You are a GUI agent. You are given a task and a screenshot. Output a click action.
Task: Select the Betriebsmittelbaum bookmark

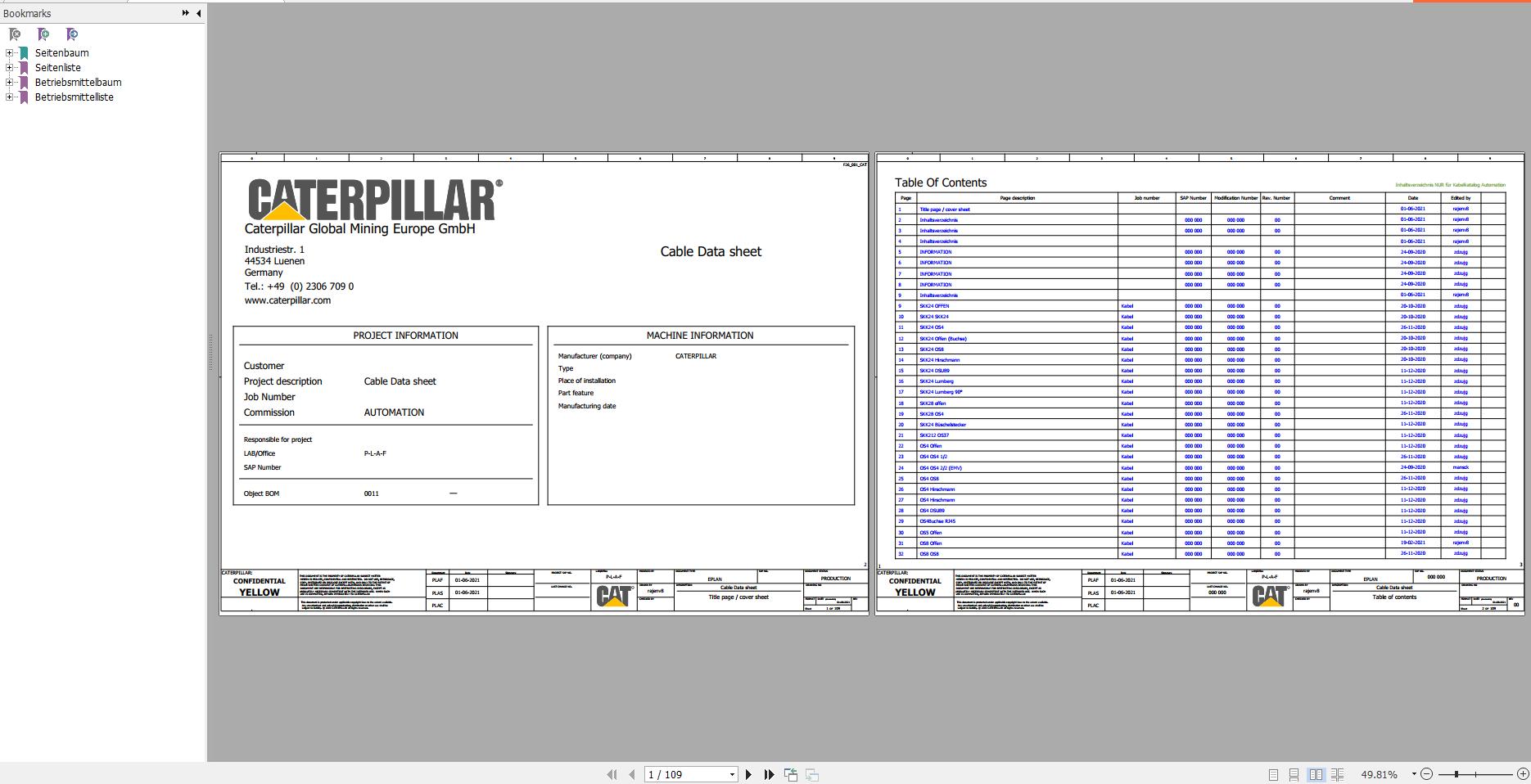[x=78, y=83]
